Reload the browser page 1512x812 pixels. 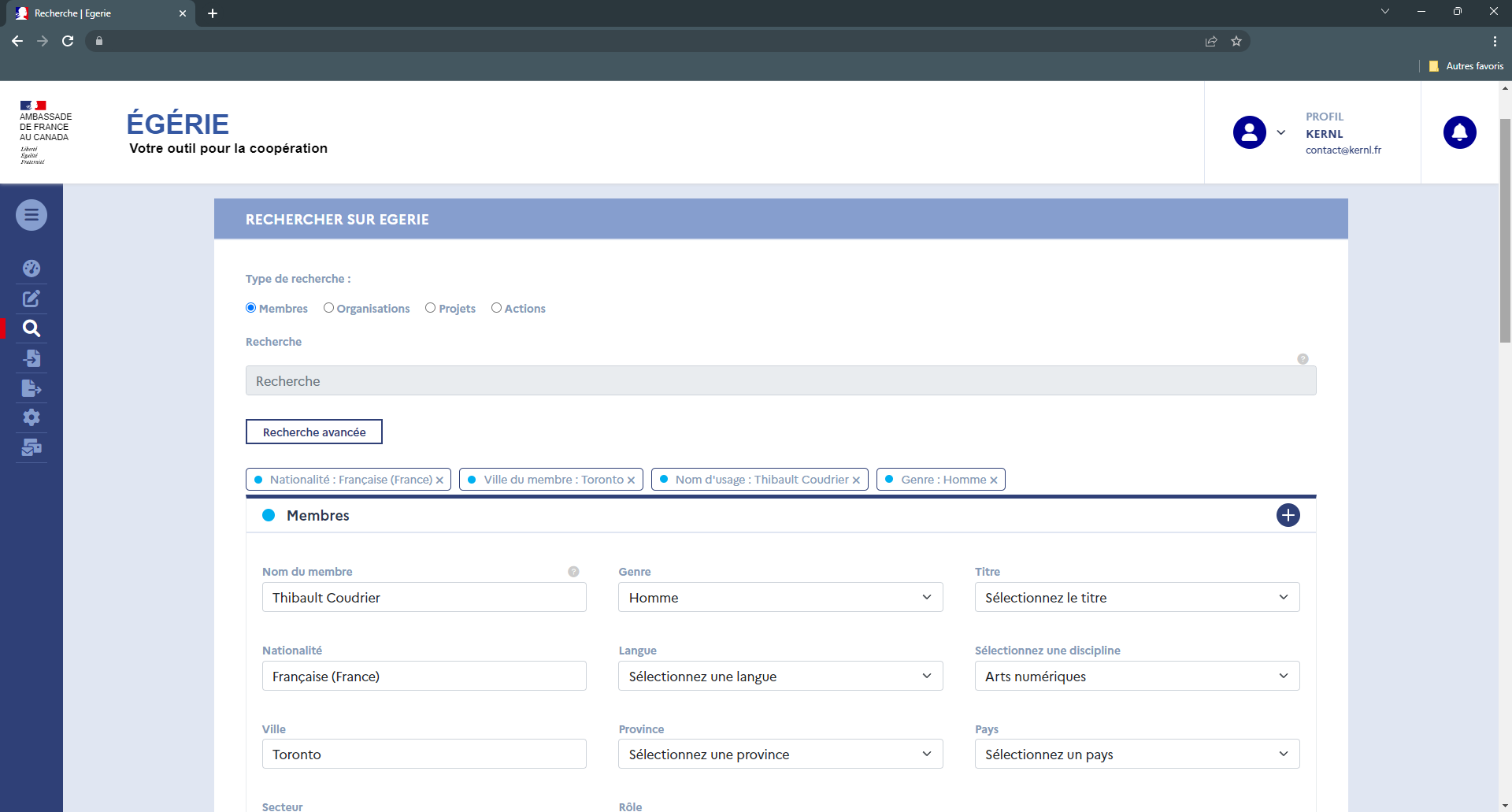pyautogui.click(x=68, y=41)
